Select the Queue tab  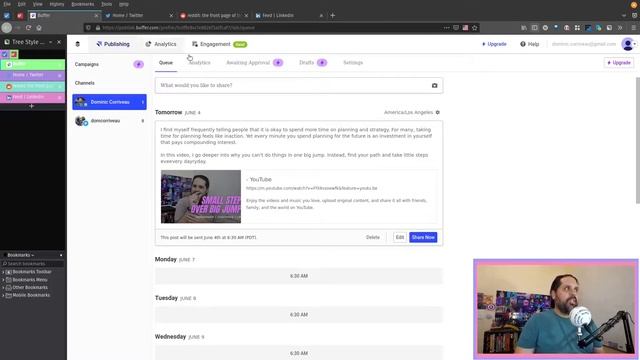point(166,62)
